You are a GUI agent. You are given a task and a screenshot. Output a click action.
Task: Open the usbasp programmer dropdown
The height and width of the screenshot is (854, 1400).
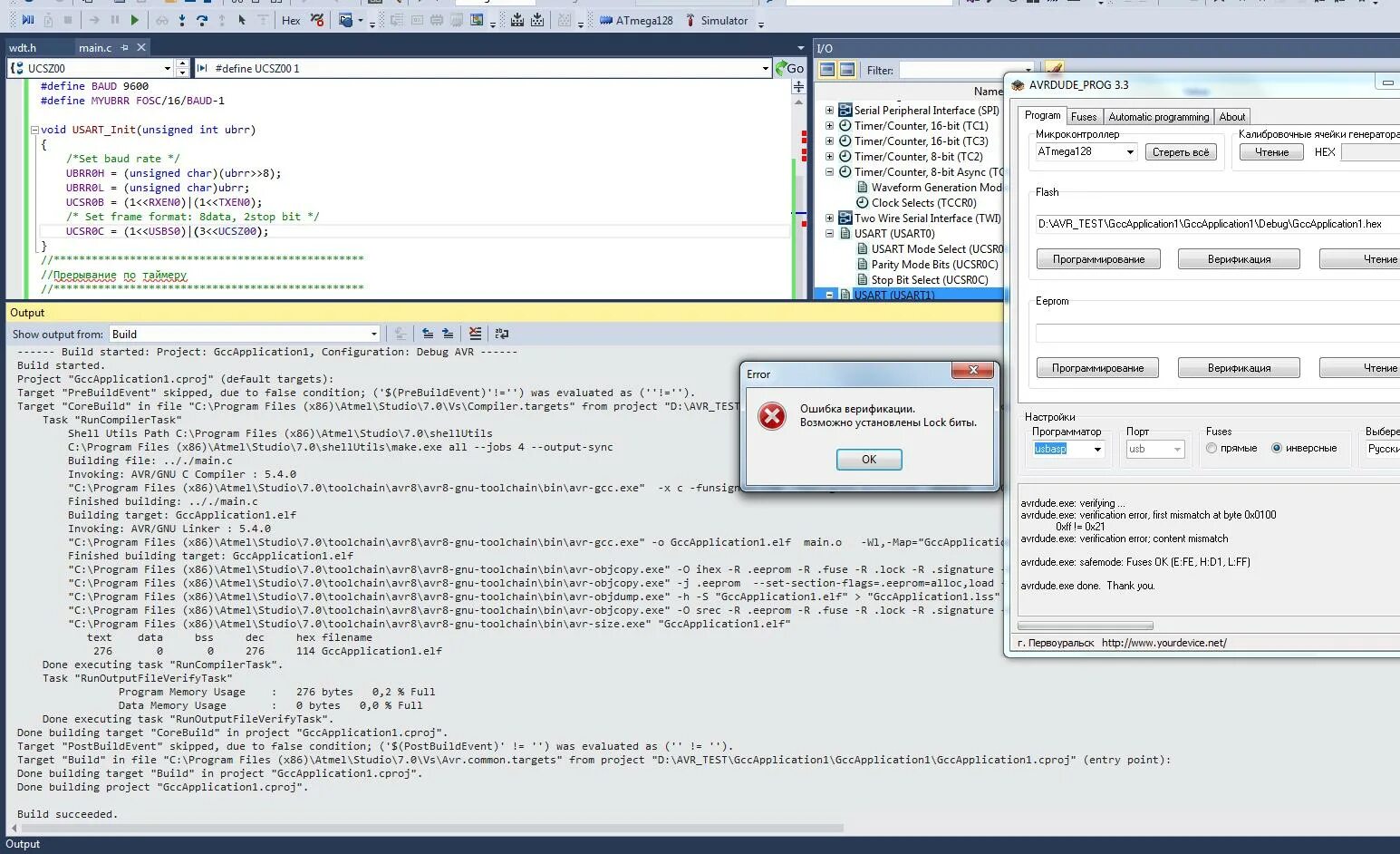click(x=1097, y=449)
